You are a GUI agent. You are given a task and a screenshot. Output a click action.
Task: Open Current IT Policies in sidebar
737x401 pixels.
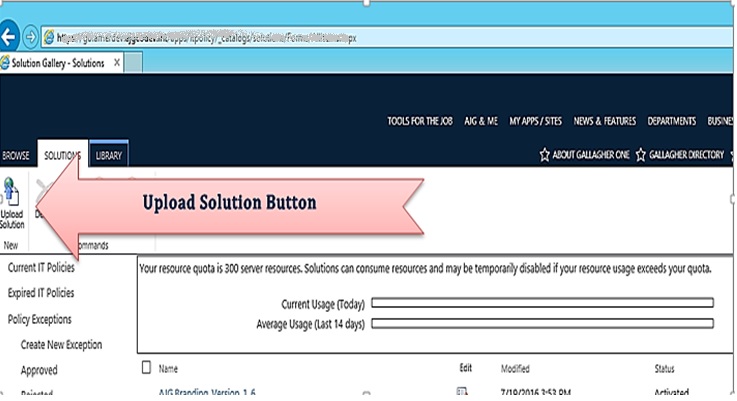point(41,267)
